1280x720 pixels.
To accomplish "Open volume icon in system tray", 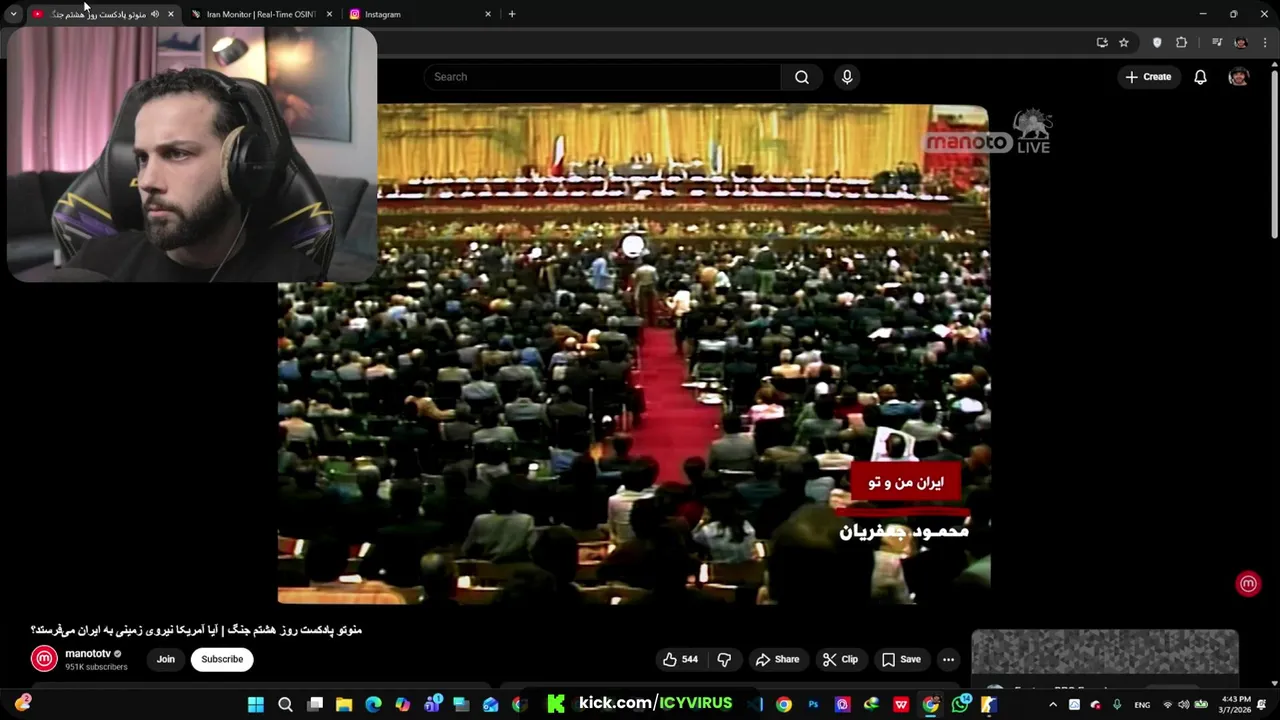I will (1184, 705).
